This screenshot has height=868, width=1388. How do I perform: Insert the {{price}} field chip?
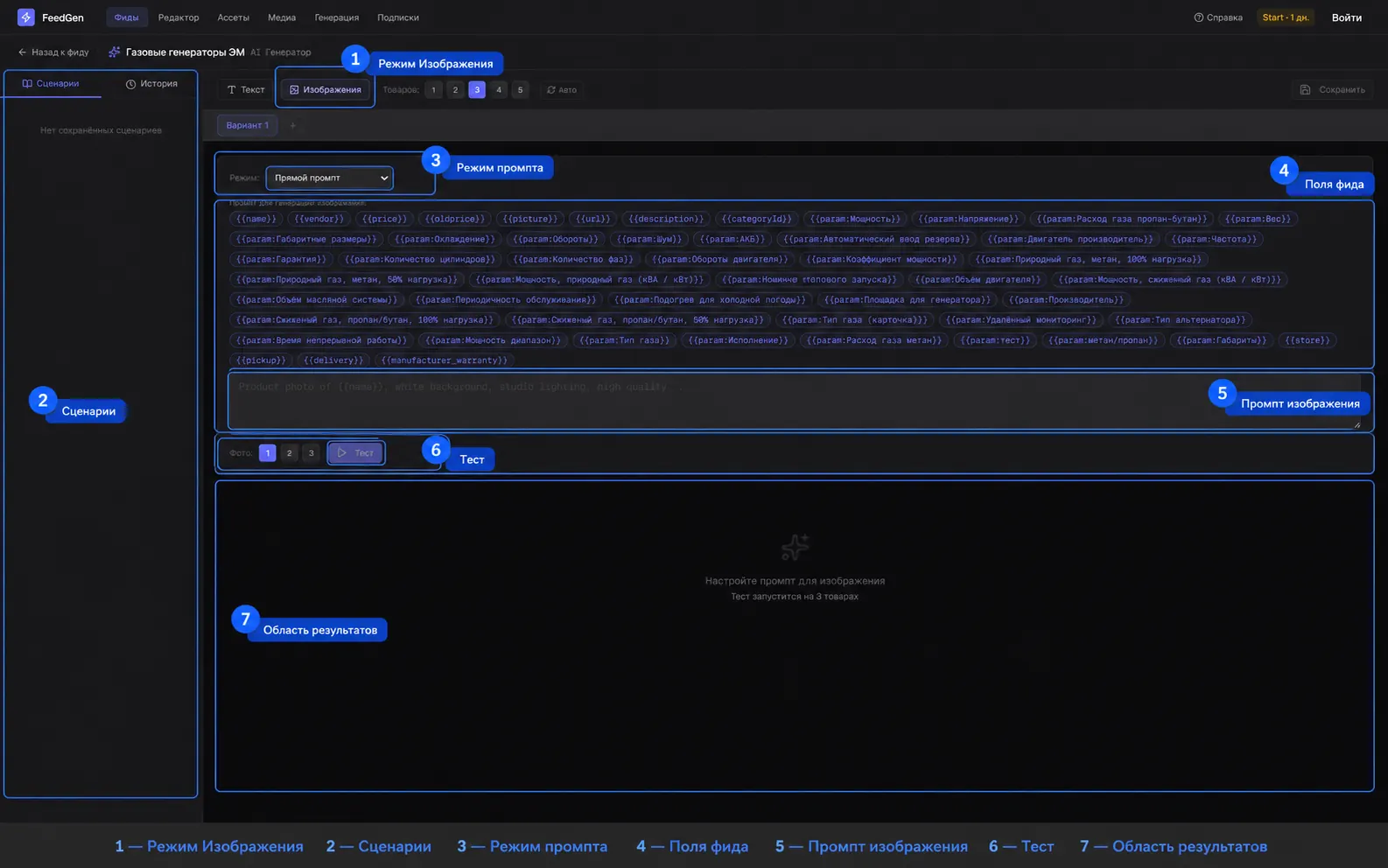click(384, 219)
